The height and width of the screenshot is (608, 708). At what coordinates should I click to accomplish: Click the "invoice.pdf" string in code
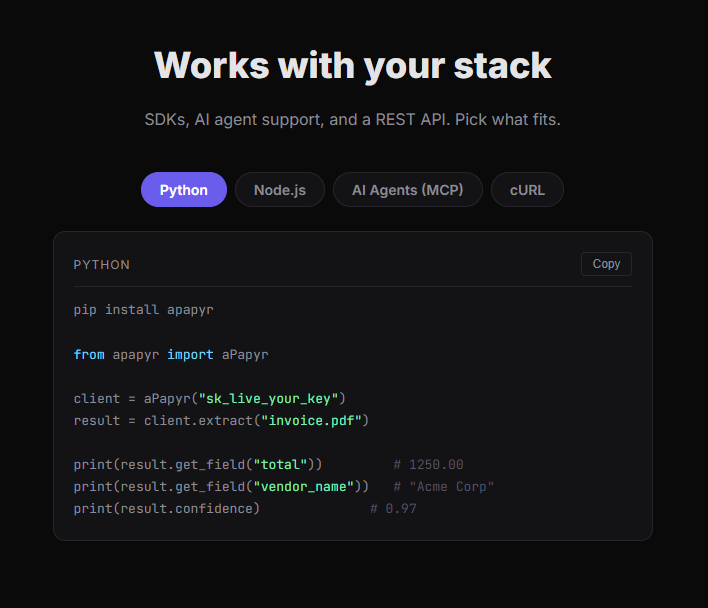pyautogui.click(x=311, y=421)
